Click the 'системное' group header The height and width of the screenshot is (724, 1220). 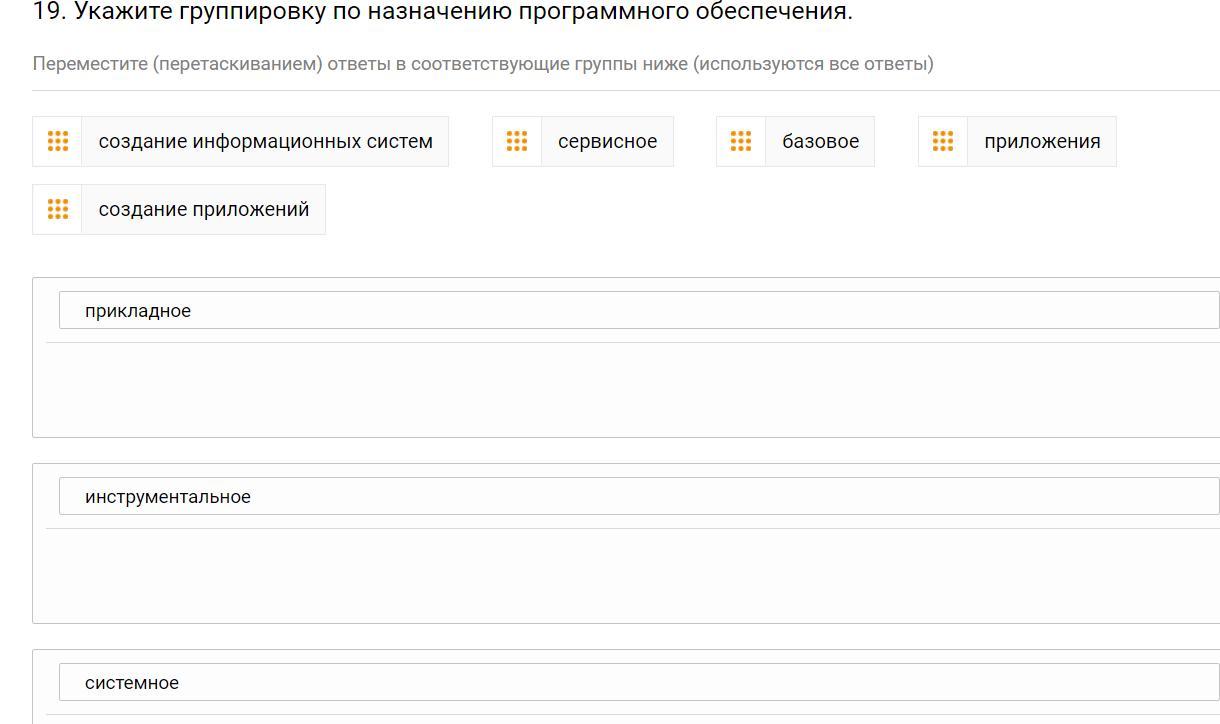coord(639,682)
